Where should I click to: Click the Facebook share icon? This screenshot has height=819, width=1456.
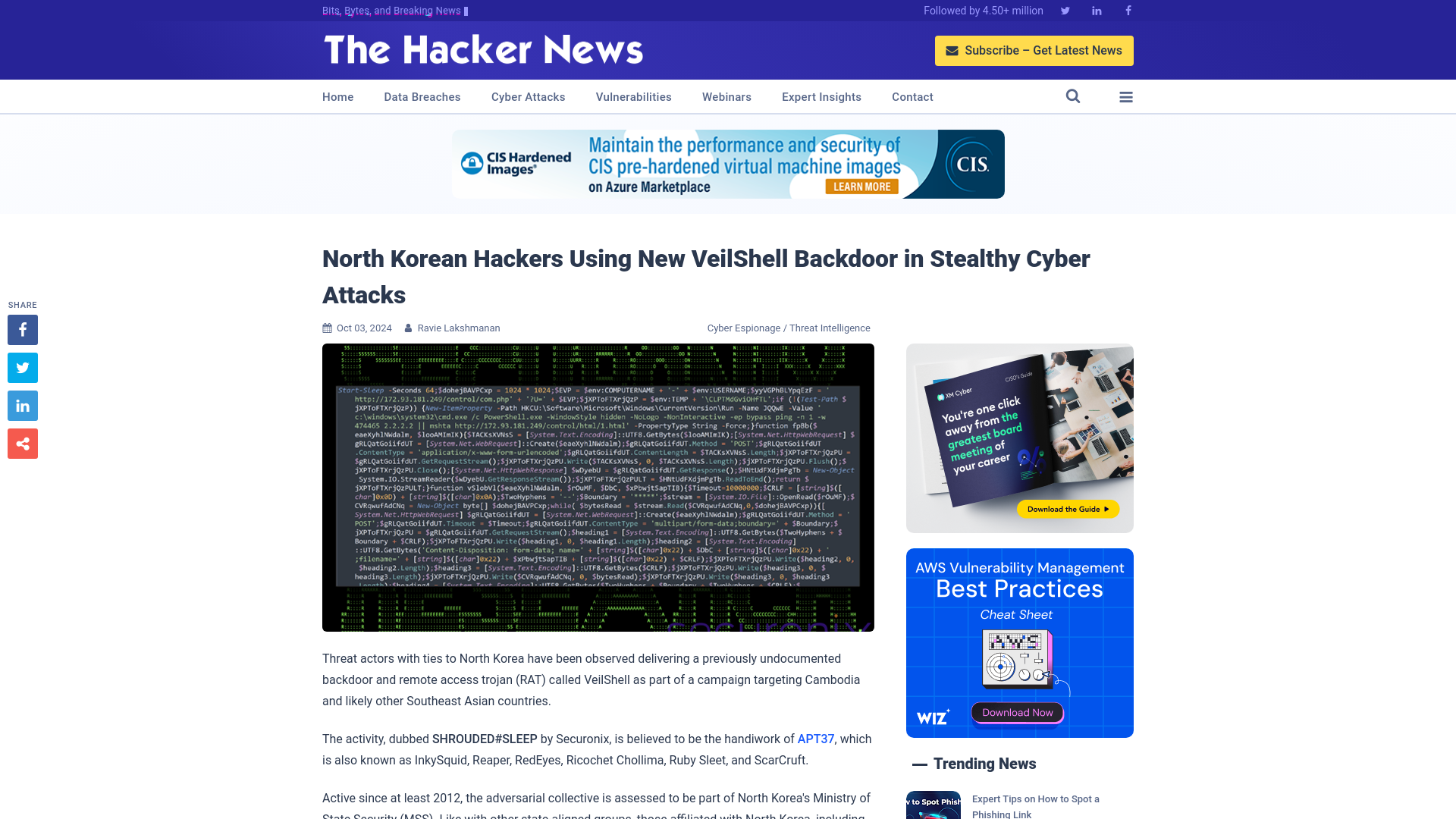pos(23,329)
